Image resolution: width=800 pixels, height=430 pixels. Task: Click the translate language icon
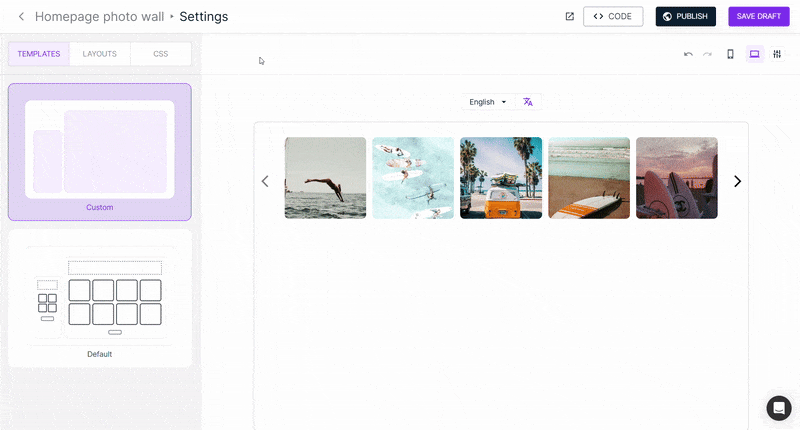[528, 102]
